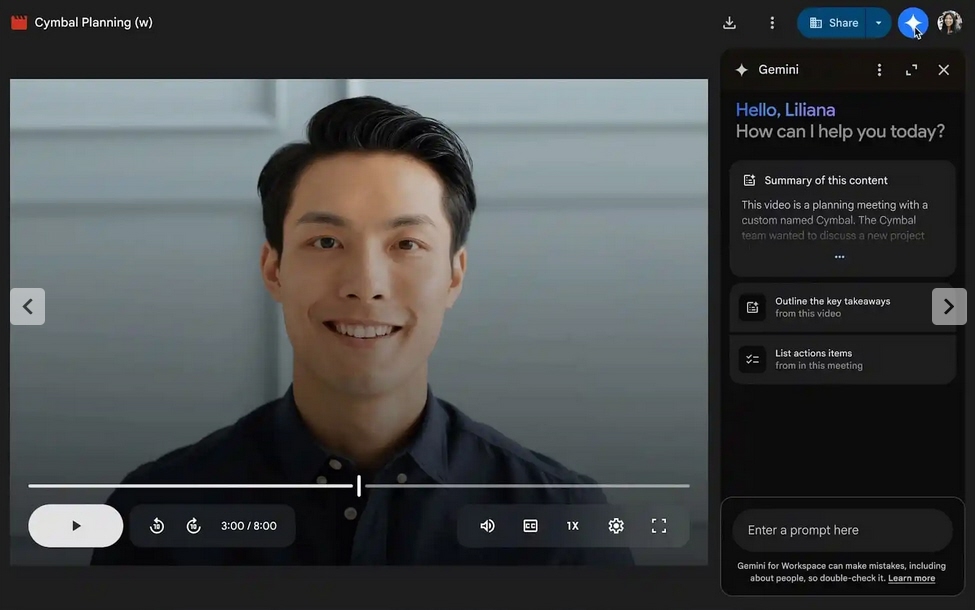Select the Outline the key takeaways suggestion
The height and width of the screenshot is (610, 975).
831,307
